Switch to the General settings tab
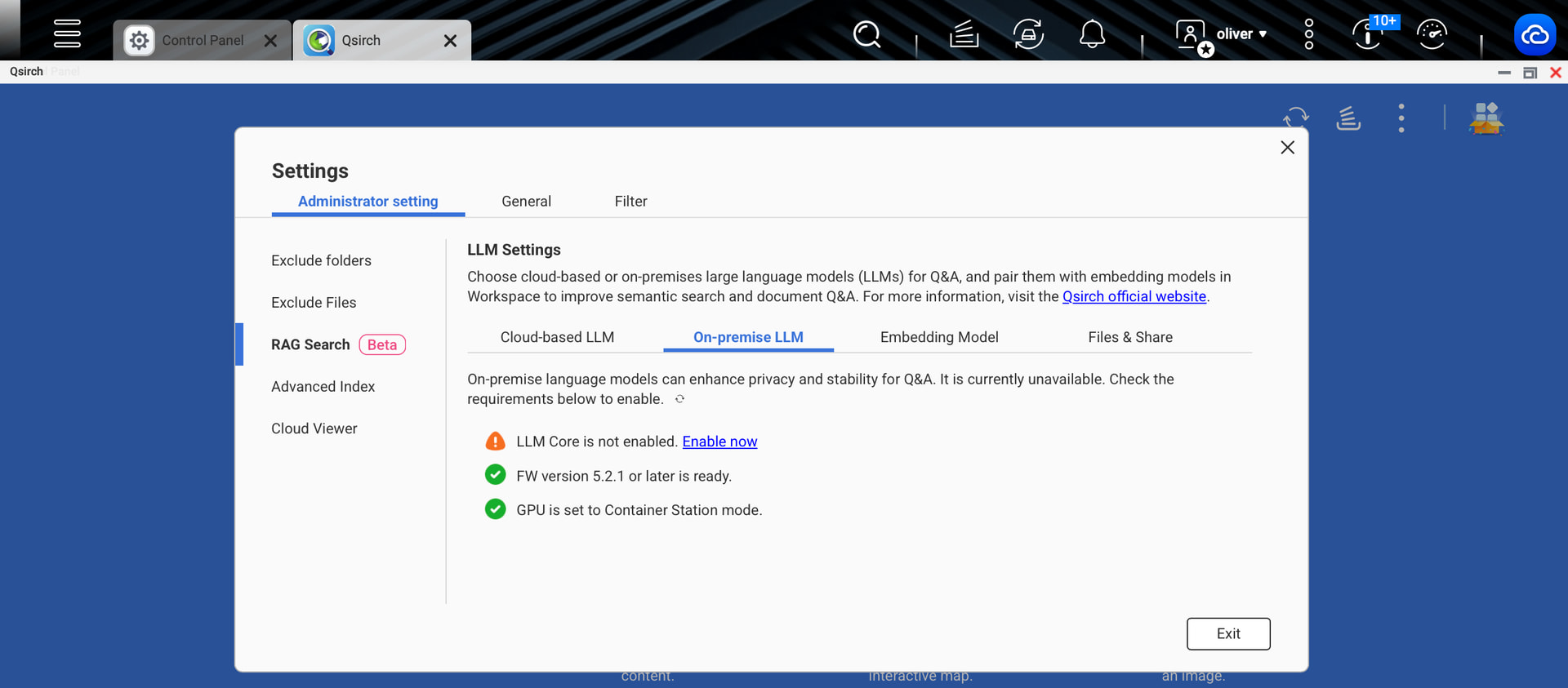 point(526,202)
